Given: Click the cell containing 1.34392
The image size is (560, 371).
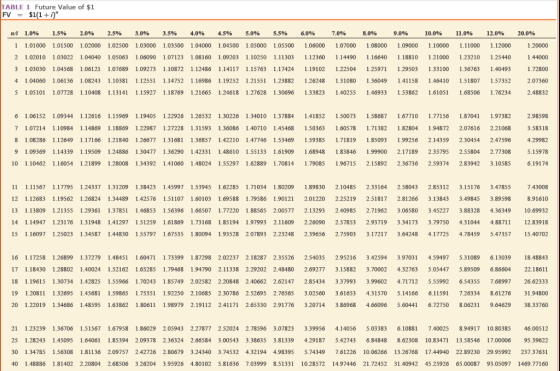Looking at the screenshot, I should 146,164.
